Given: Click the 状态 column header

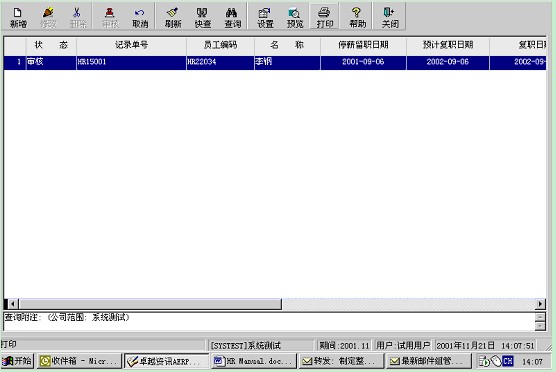Looking at the screenshot, I should click(x=51, y=45).
